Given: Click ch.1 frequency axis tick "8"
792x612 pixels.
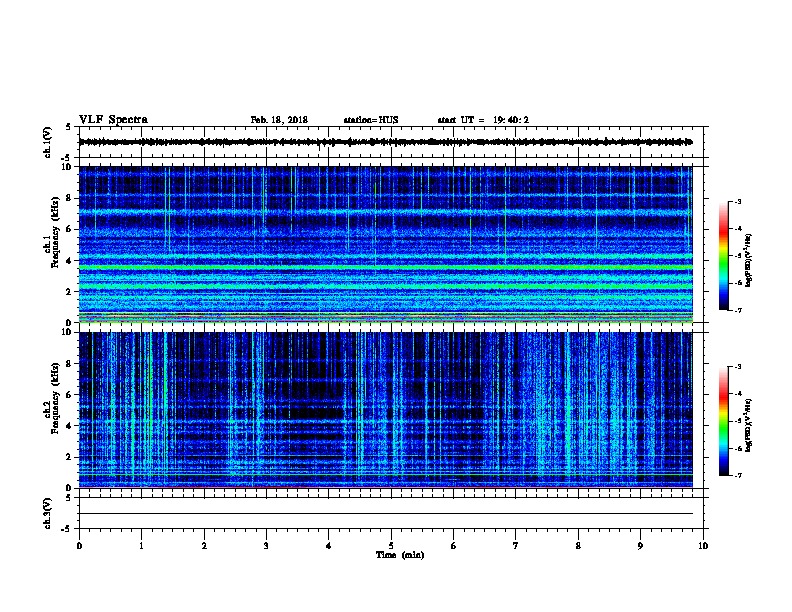Looking at the screenshot, I should coord(69,198).
